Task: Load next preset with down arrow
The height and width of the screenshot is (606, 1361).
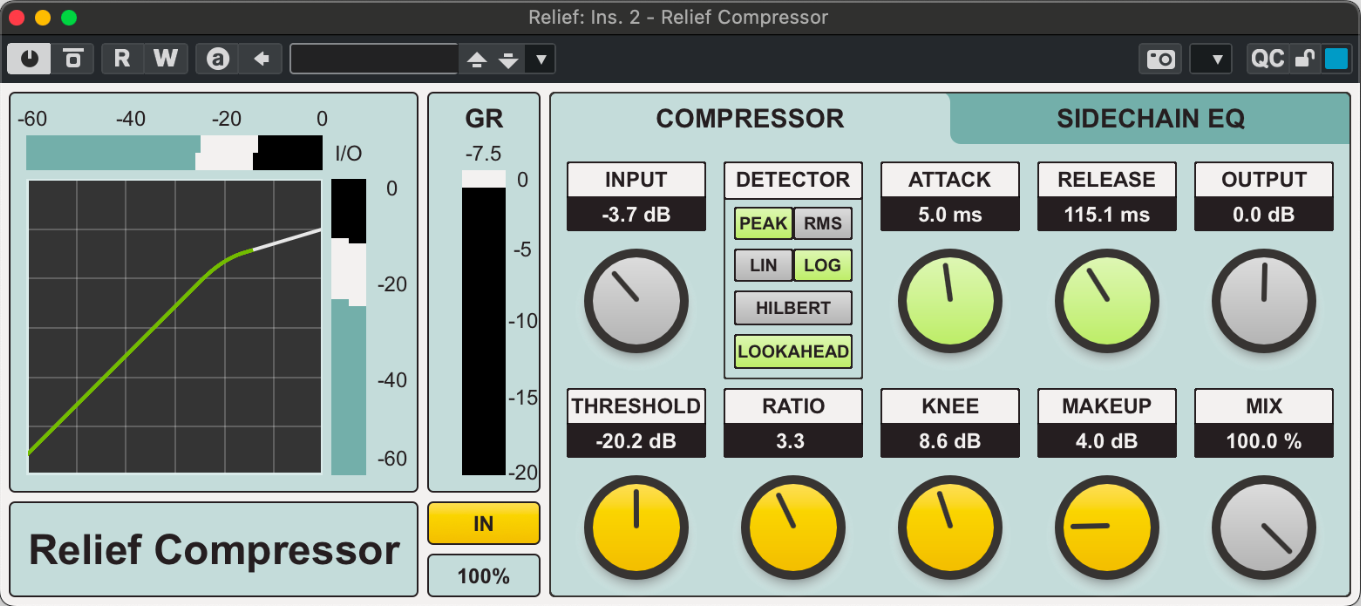Action: 509,60
